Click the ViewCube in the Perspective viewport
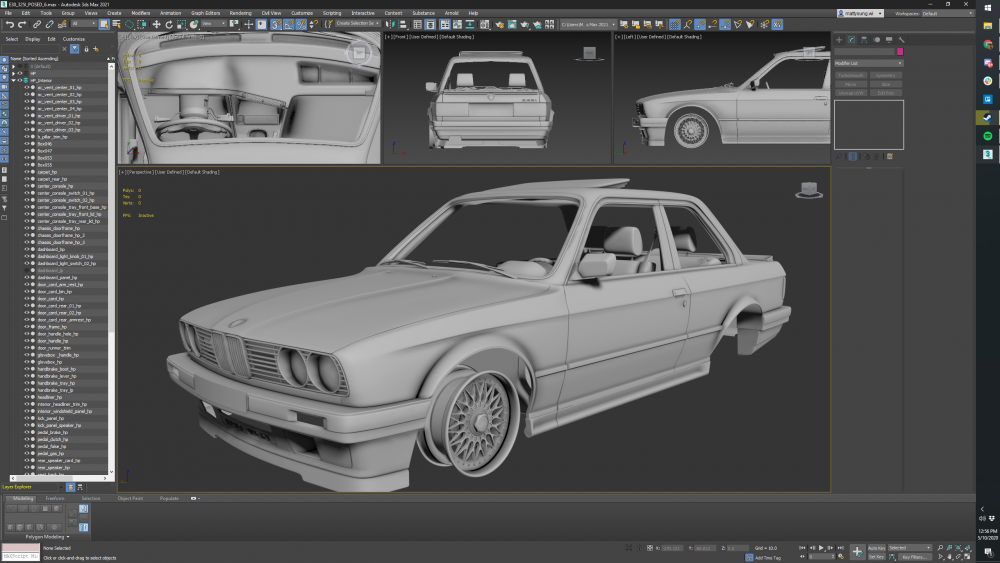The image size is (1000, 563). (809, 190)
